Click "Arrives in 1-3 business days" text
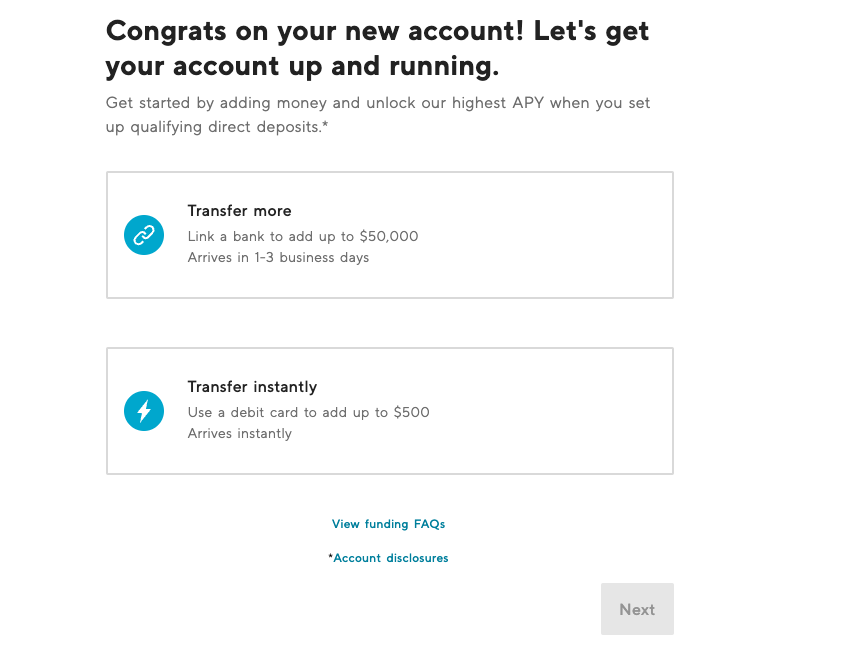This screenshot has width=866, height=666. coord(278,257)
